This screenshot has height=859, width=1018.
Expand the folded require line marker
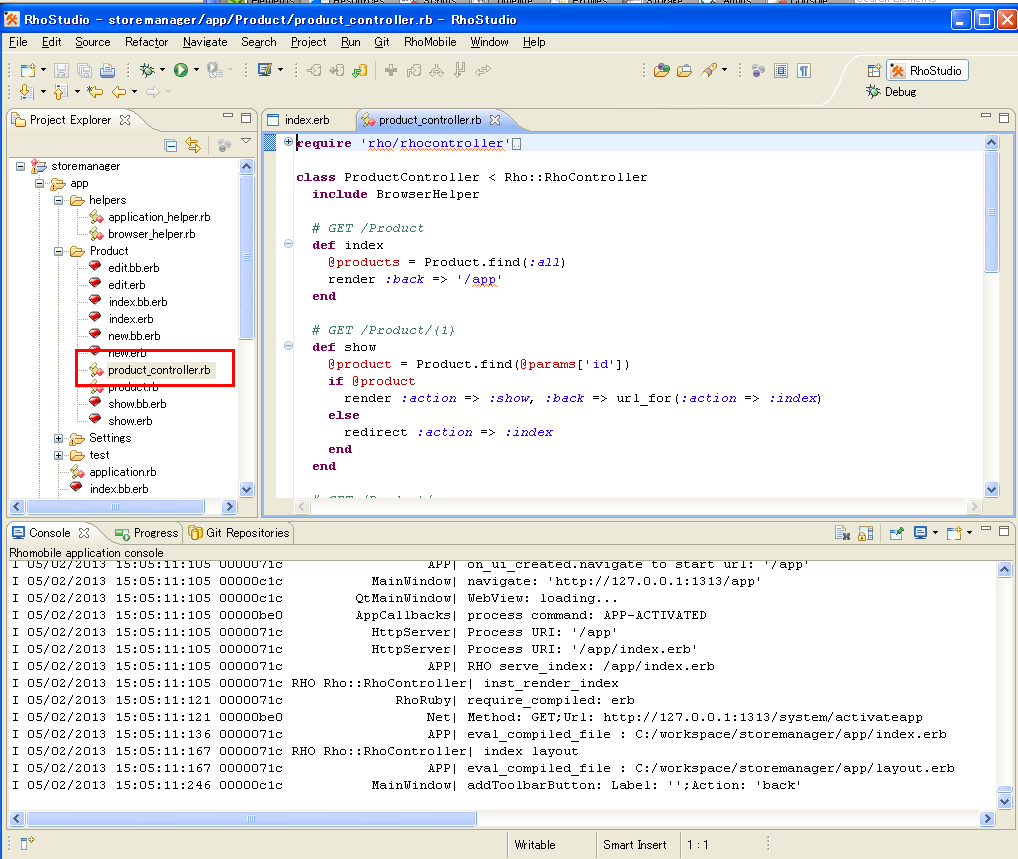point(288,142)
